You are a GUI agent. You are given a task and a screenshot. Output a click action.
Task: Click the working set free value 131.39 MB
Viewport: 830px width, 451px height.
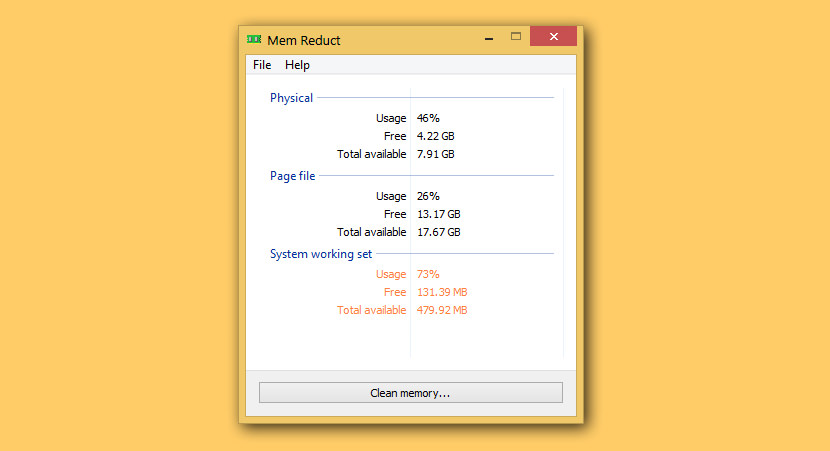pos(442,292)
